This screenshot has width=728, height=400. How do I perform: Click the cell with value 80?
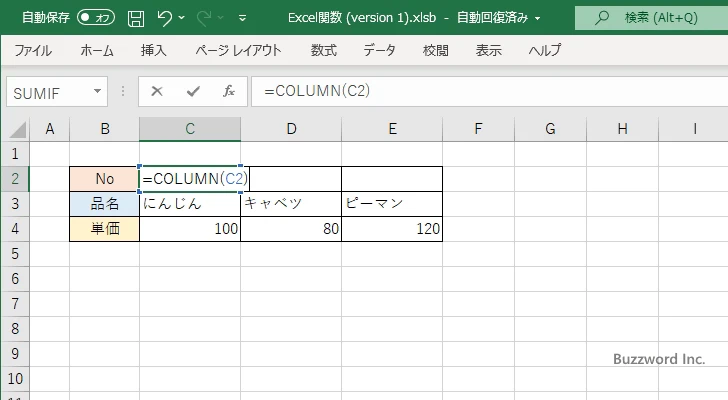(291, 229)
